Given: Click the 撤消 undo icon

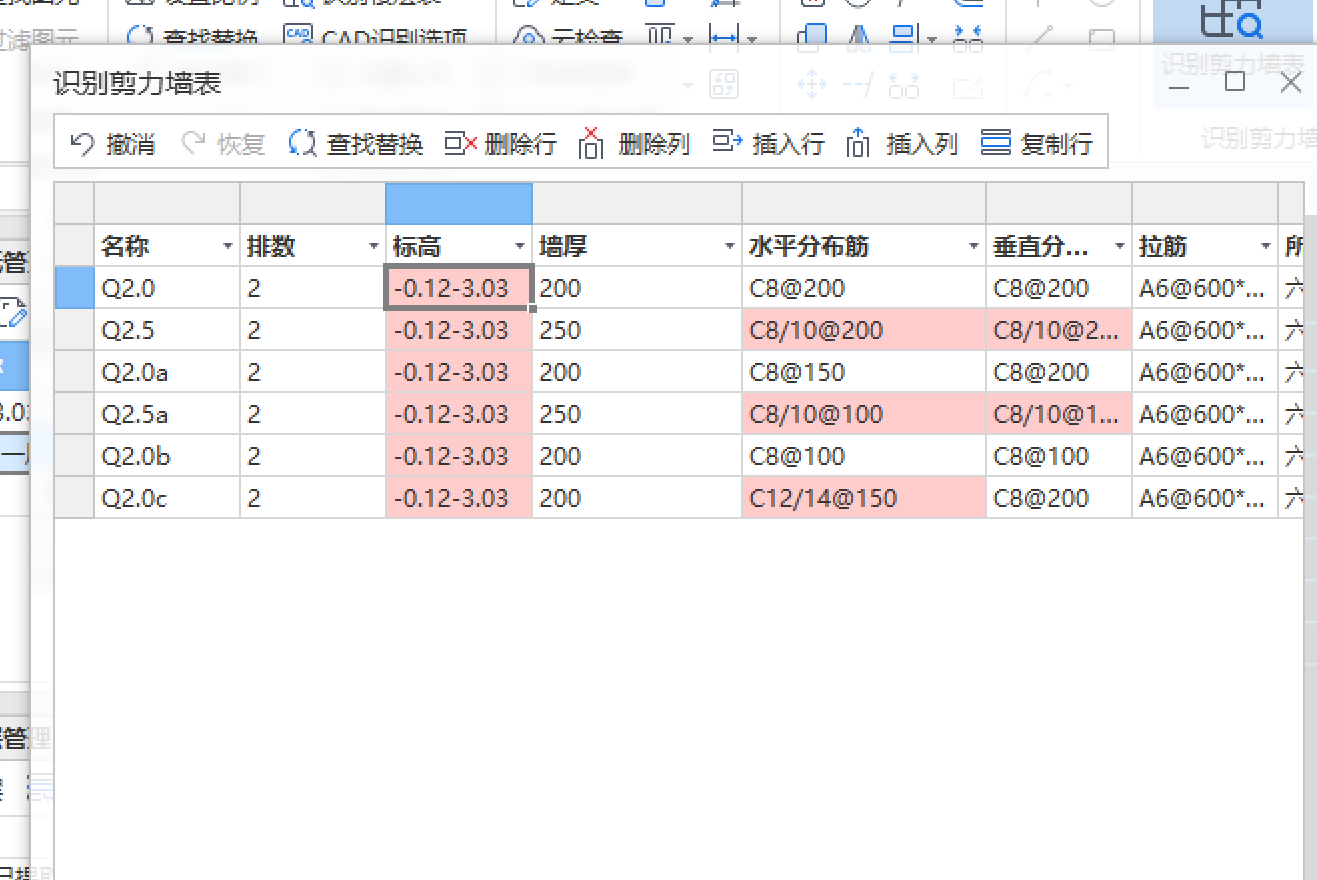Looking at the screenshot, I should pos(82,144).
